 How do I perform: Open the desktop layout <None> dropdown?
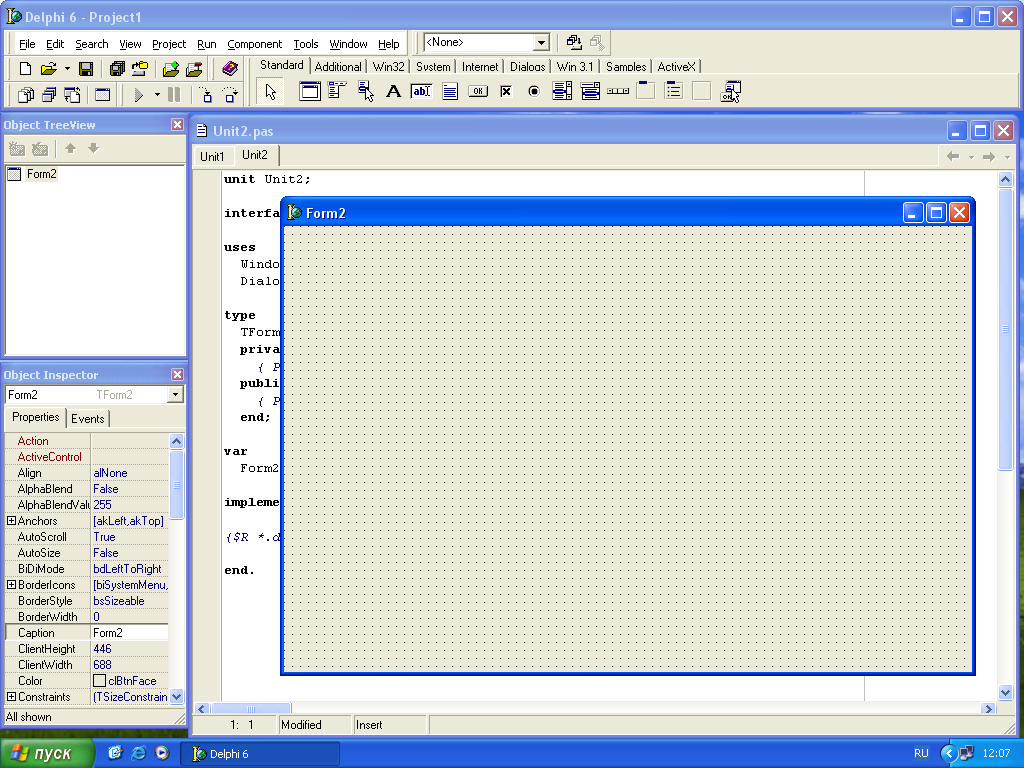(541, 43)
